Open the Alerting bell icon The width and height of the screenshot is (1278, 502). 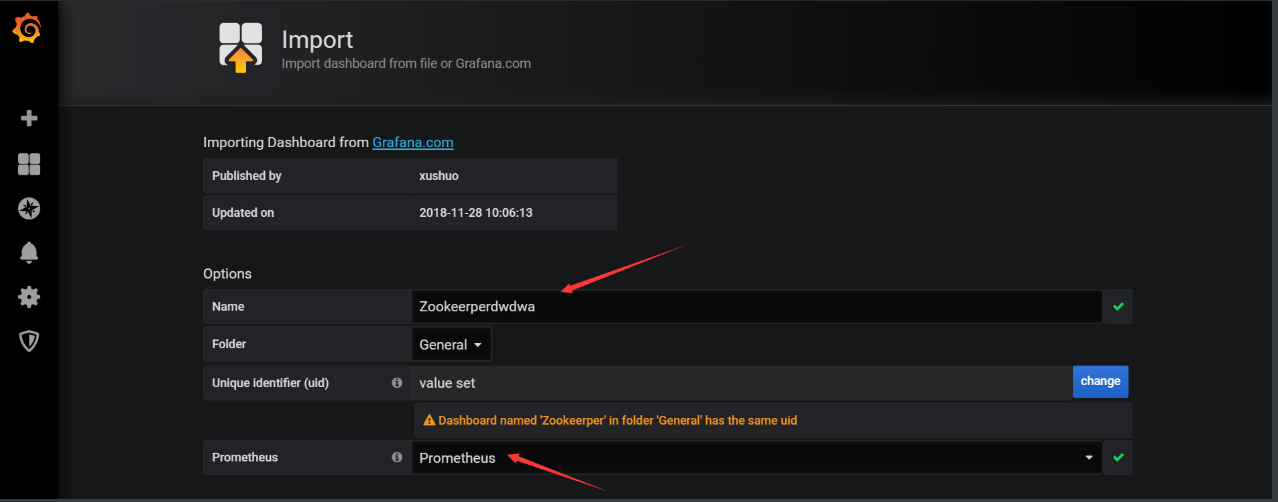point(29,253)
